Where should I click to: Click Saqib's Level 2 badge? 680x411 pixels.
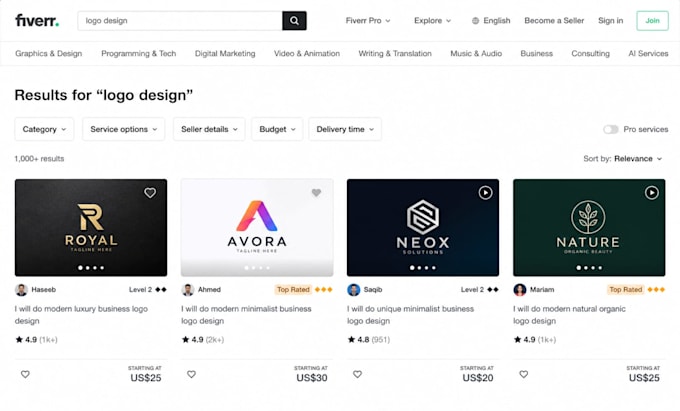pyautogui.click(x=479, y=290)
